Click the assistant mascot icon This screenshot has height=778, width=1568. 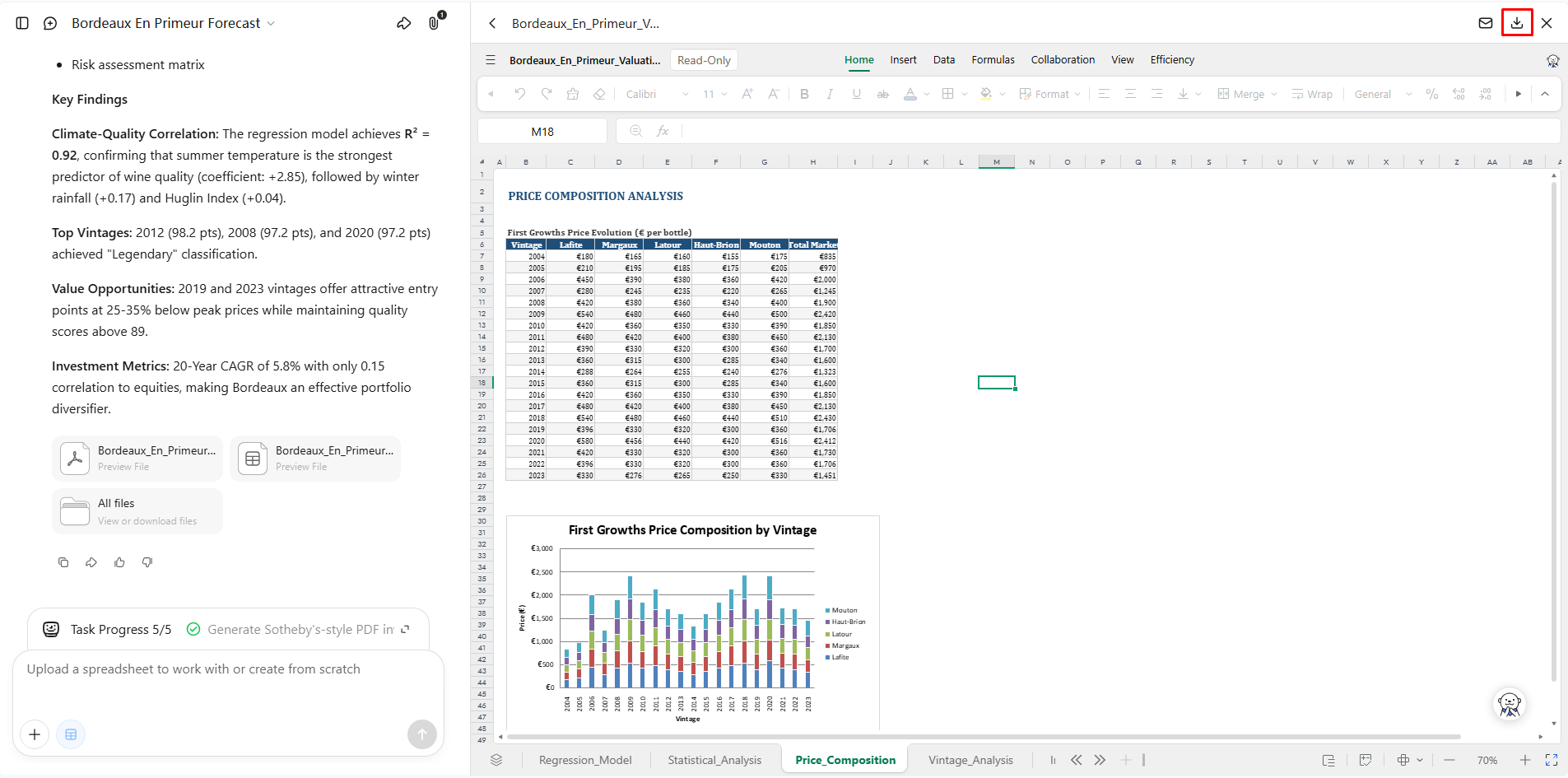1510,704
